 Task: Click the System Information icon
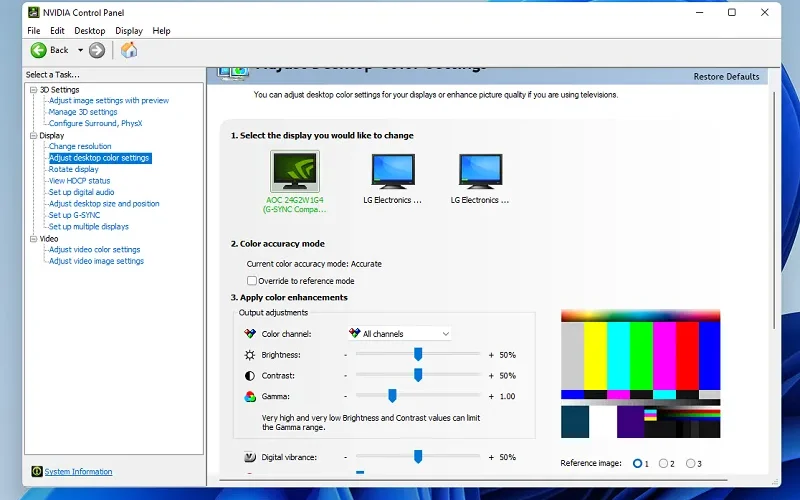click(37, 471)
